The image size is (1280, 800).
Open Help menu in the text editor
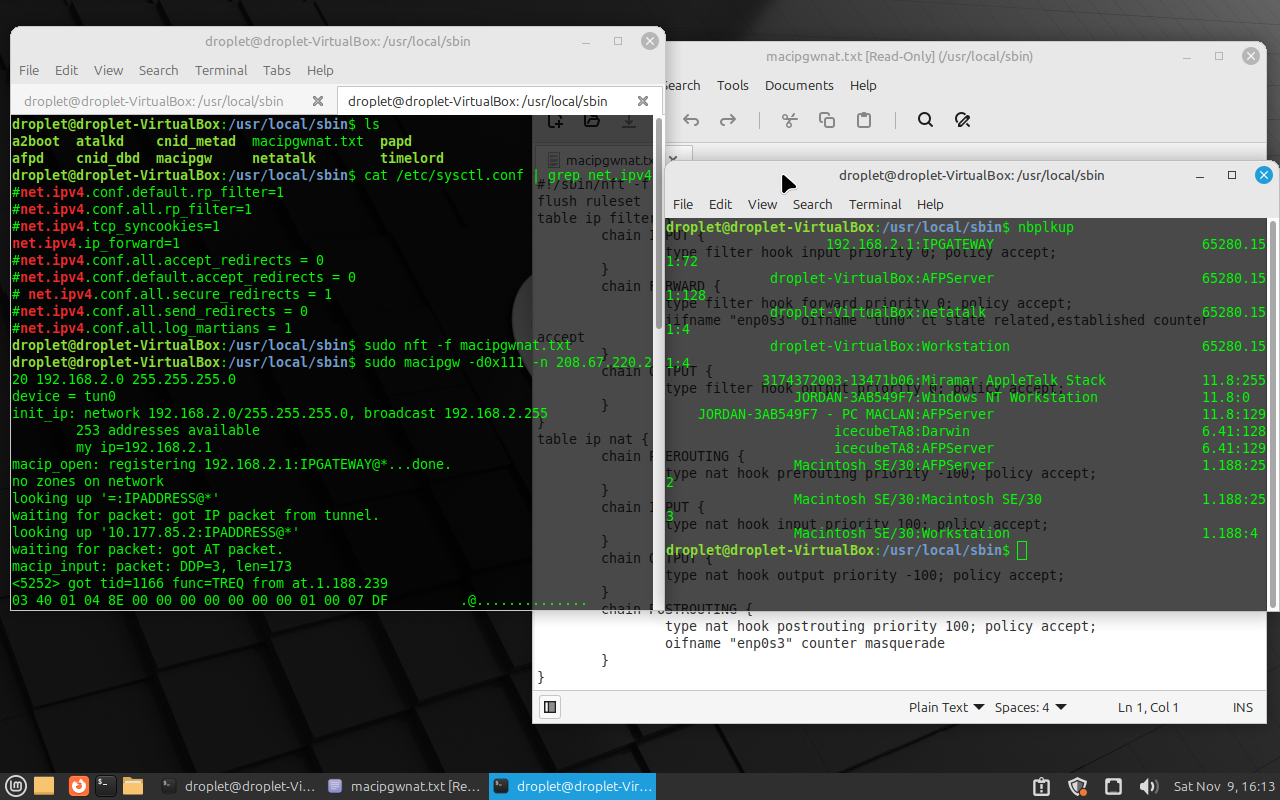[863, 85]
